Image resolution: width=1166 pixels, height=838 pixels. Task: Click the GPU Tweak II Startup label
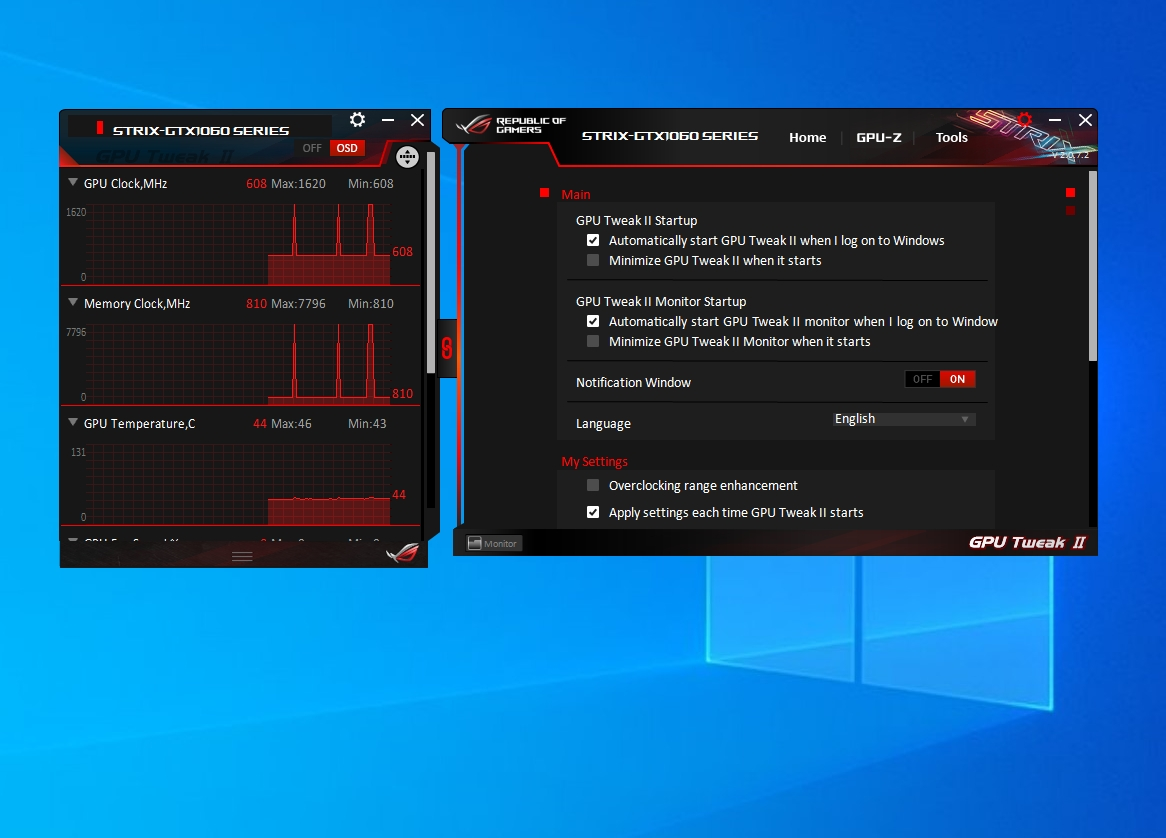[x=637, y=221]
